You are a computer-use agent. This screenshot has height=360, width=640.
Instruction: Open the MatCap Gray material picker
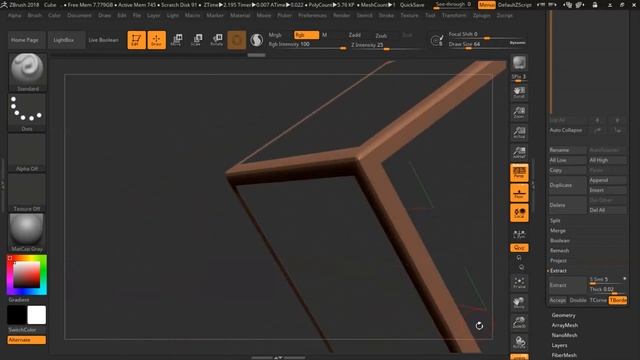pyautogui.click(x=27, y=233)
